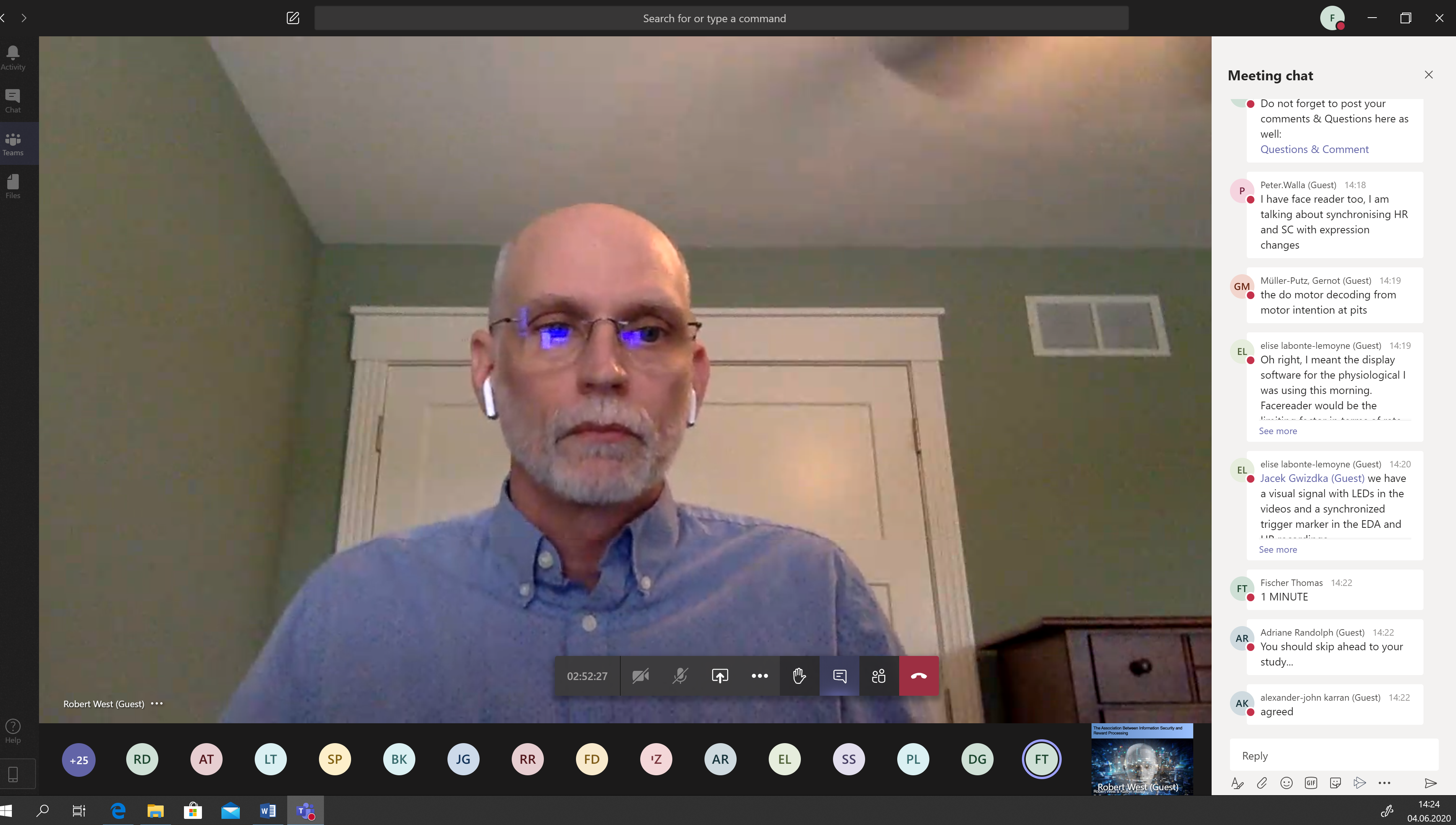Show the +25 additional participants
This screenshot has height=825, width=1456.
tap(78, 759)
